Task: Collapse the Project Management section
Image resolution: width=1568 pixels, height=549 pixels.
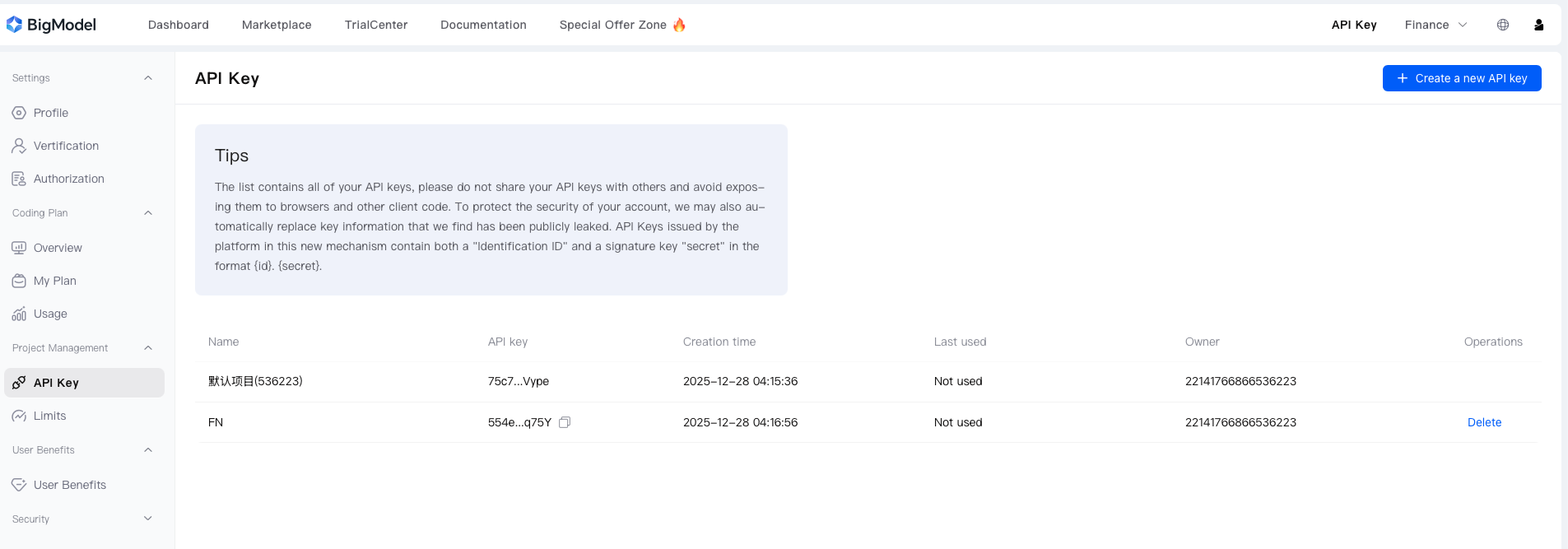Action: coord(148,348)
